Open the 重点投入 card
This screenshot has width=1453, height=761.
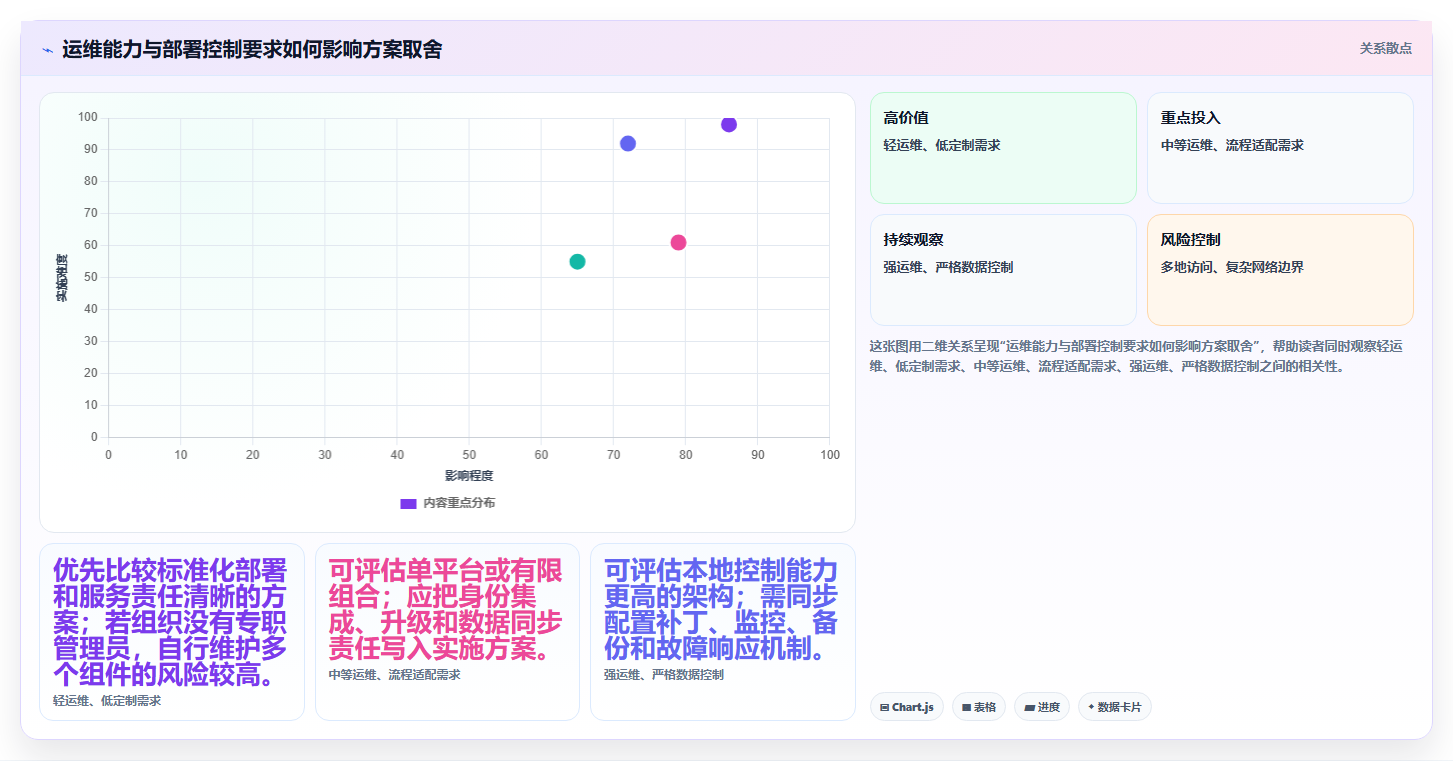pos(1280,148)
